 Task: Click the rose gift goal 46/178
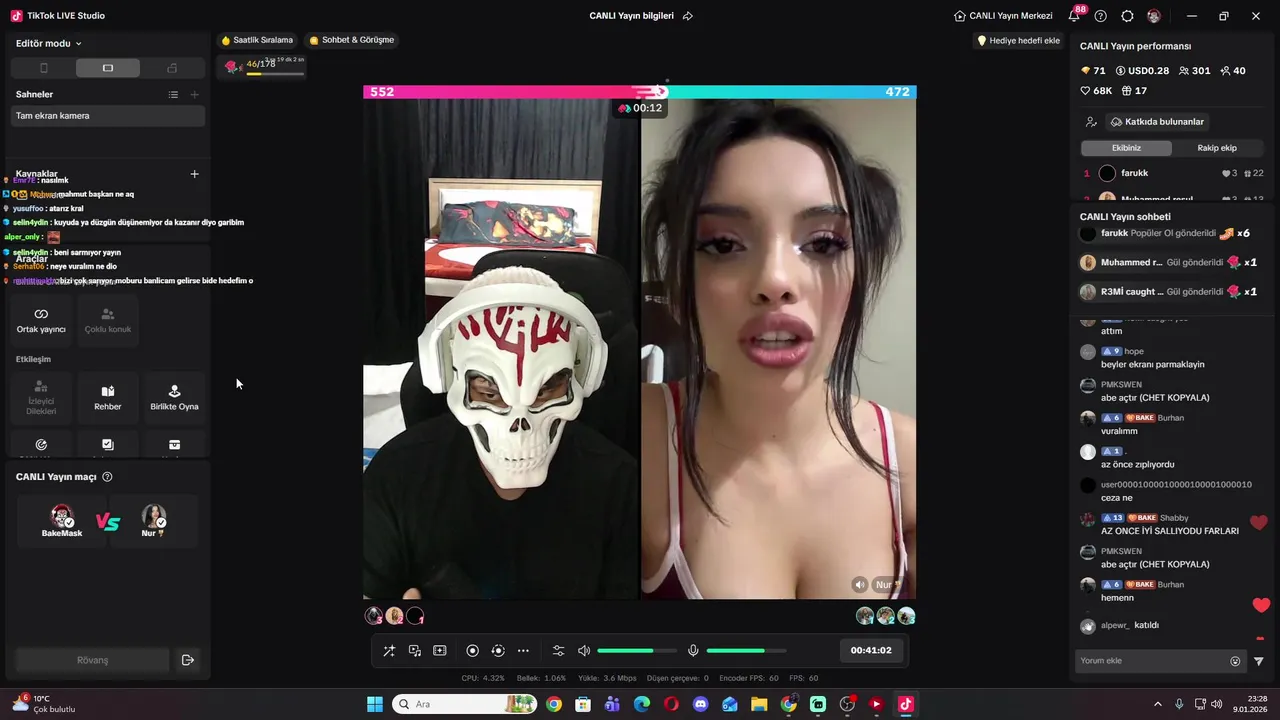click(263, 66)
